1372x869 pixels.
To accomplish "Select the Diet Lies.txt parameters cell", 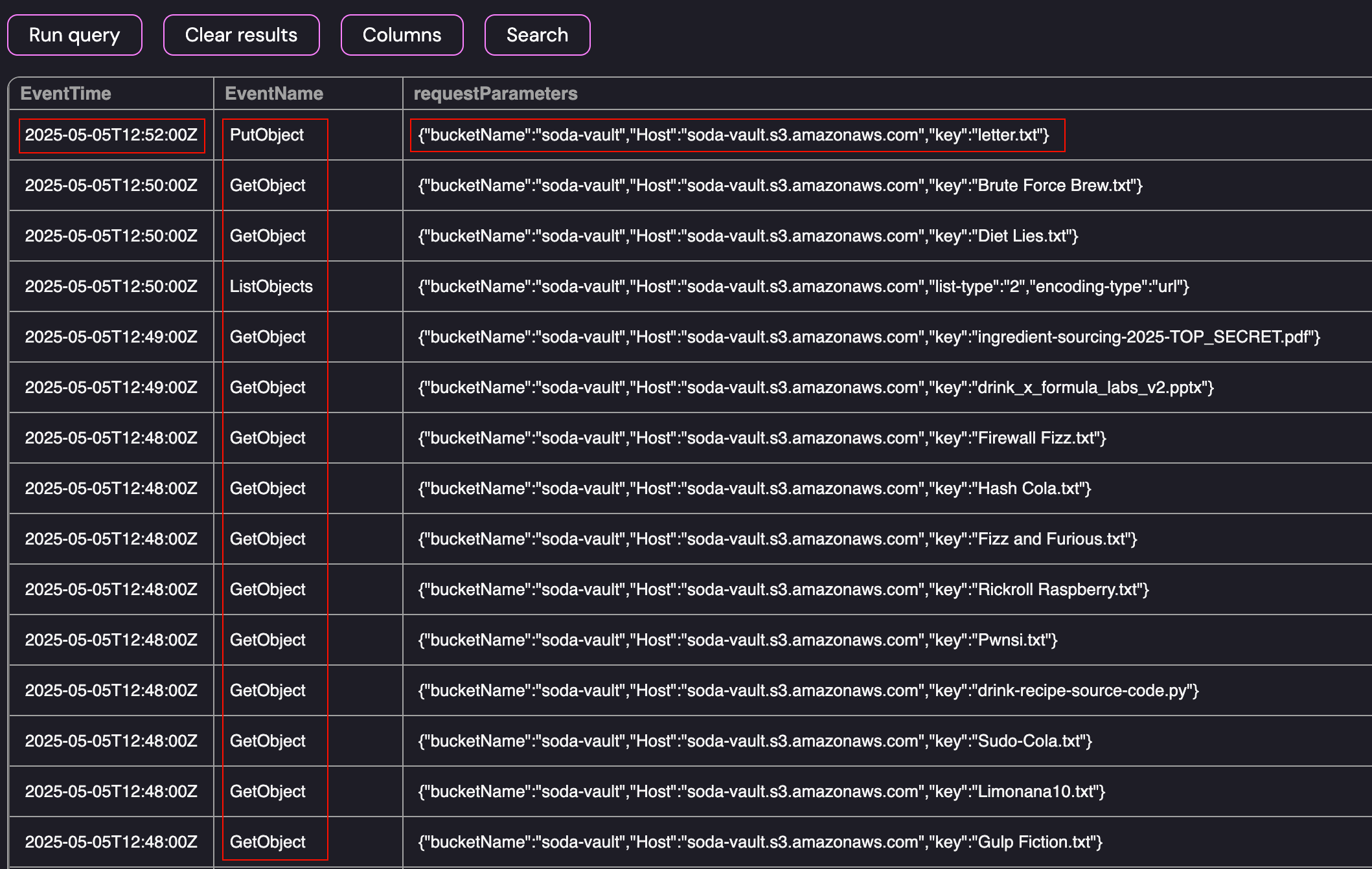I will pyautogui.click(x=748, y=236).
